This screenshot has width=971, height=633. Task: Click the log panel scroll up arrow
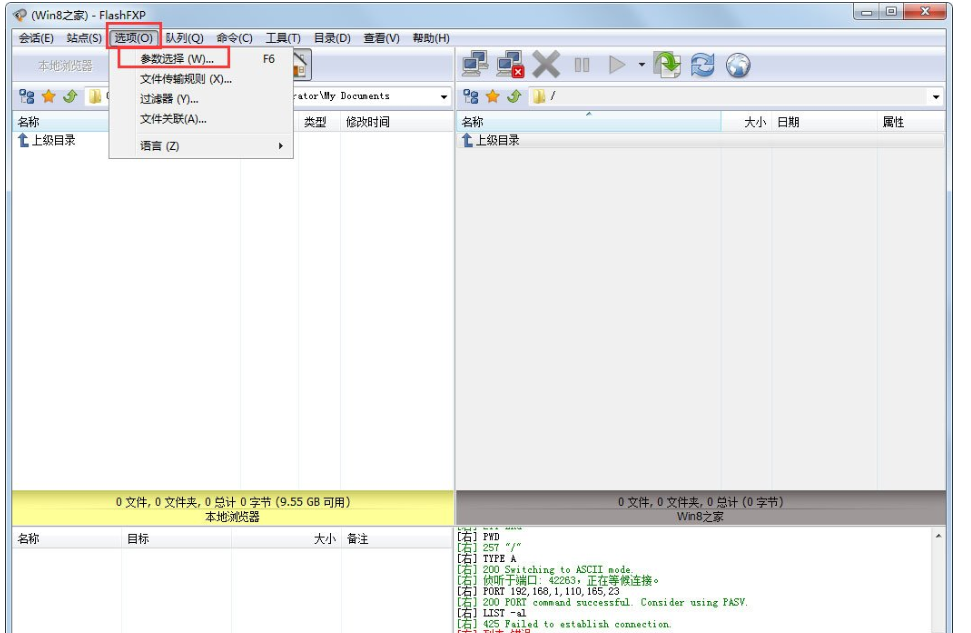[938, 536]
